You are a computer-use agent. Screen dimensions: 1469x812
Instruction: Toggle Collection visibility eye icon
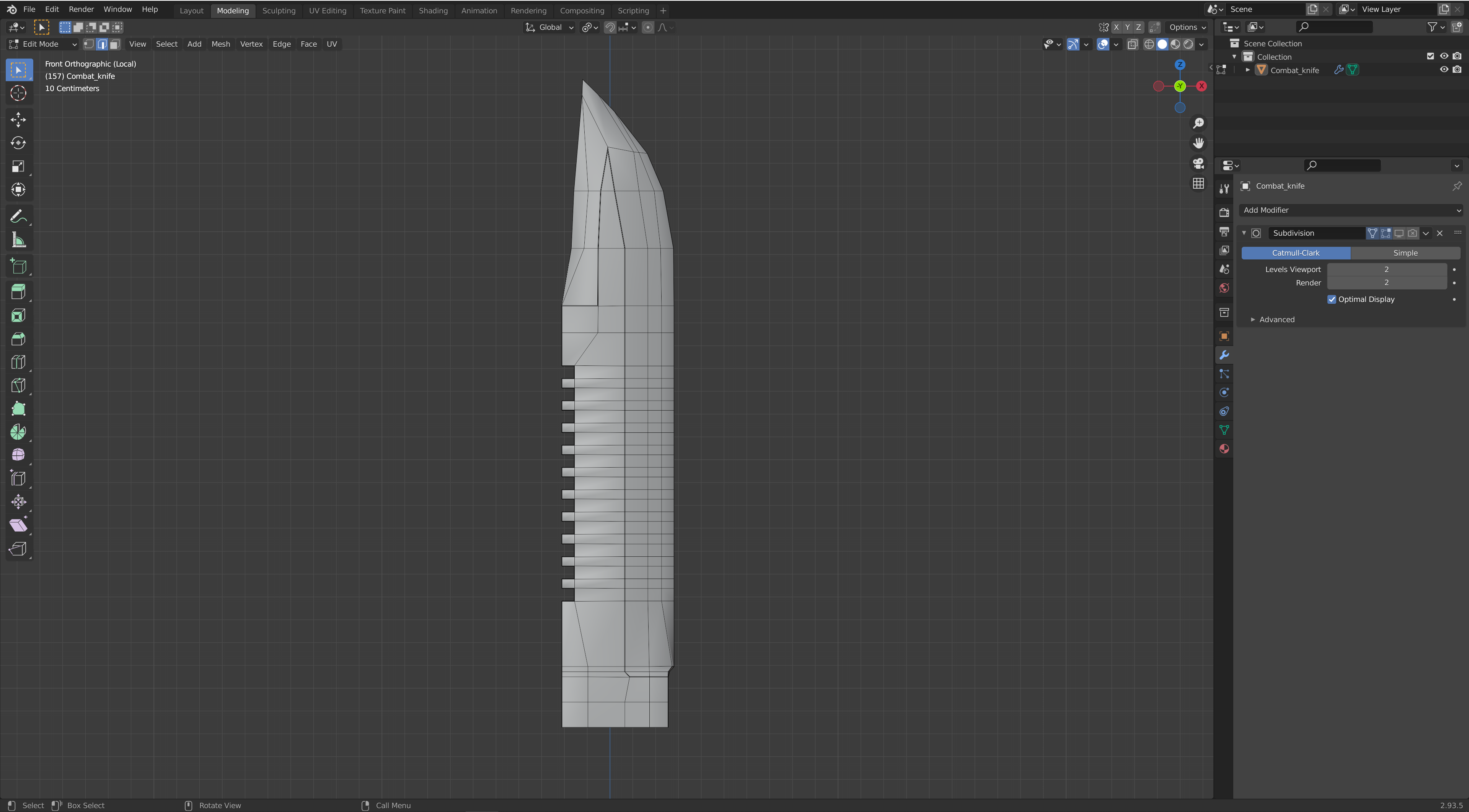(x=1444, y=57)
